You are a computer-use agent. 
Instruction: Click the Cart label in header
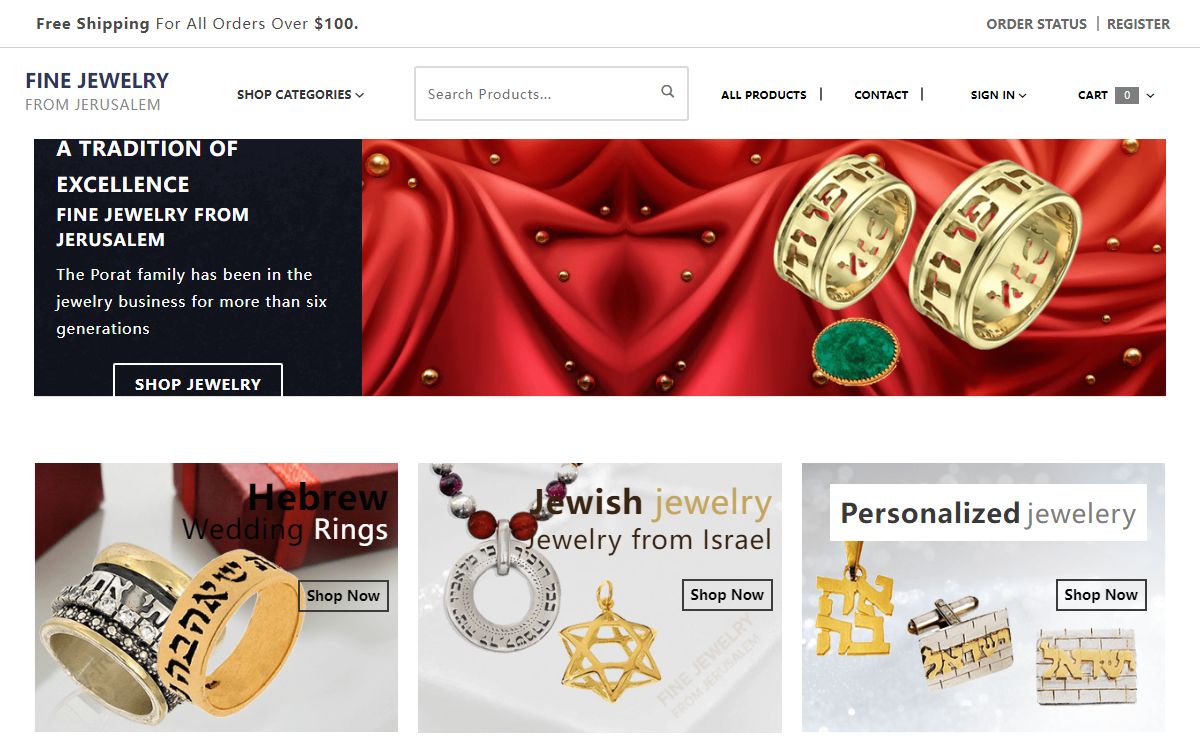click(1092, 95)
